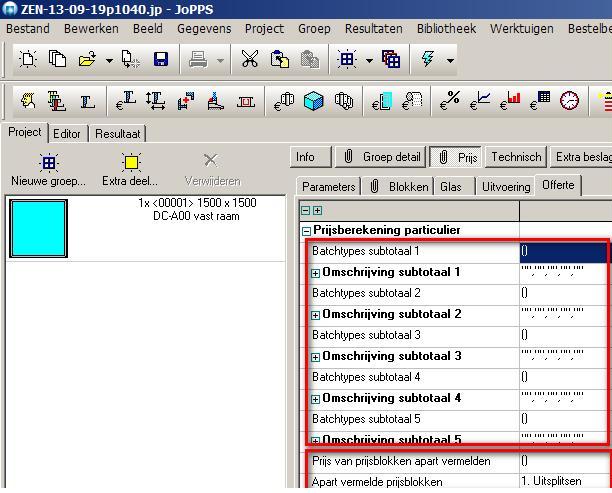Open the Resultaten menu
This screenshot has height=493, width=612.
(x=374, y=28)
